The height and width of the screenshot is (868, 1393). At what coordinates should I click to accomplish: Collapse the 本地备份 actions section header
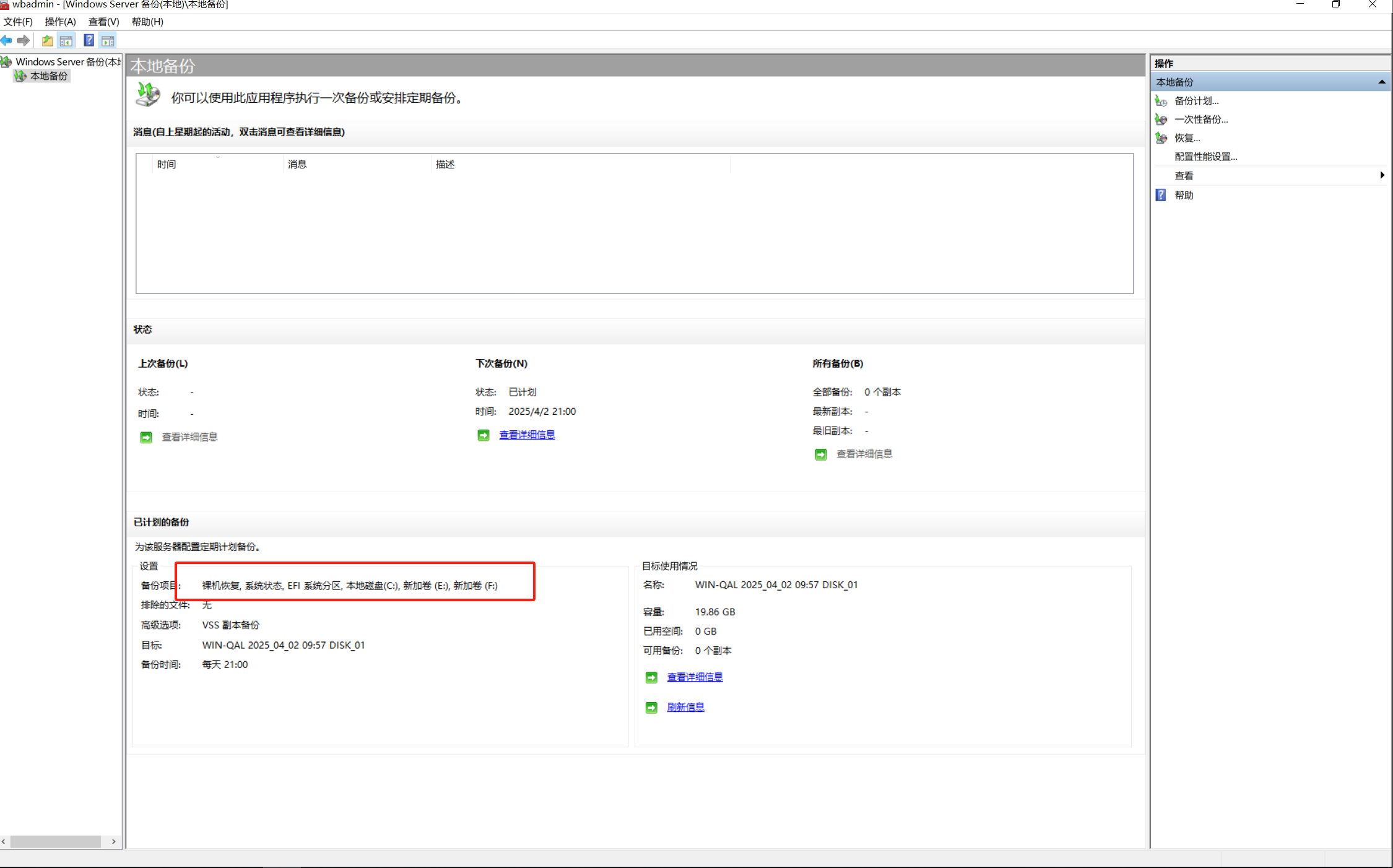tap(1381, 82)
